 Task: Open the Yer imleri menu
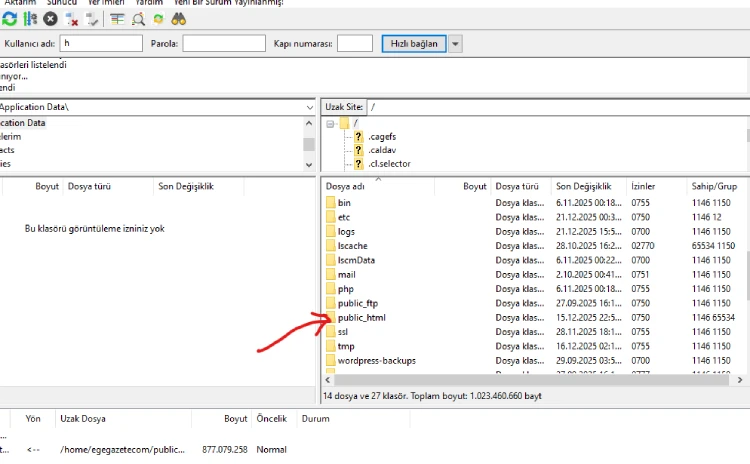106,2
